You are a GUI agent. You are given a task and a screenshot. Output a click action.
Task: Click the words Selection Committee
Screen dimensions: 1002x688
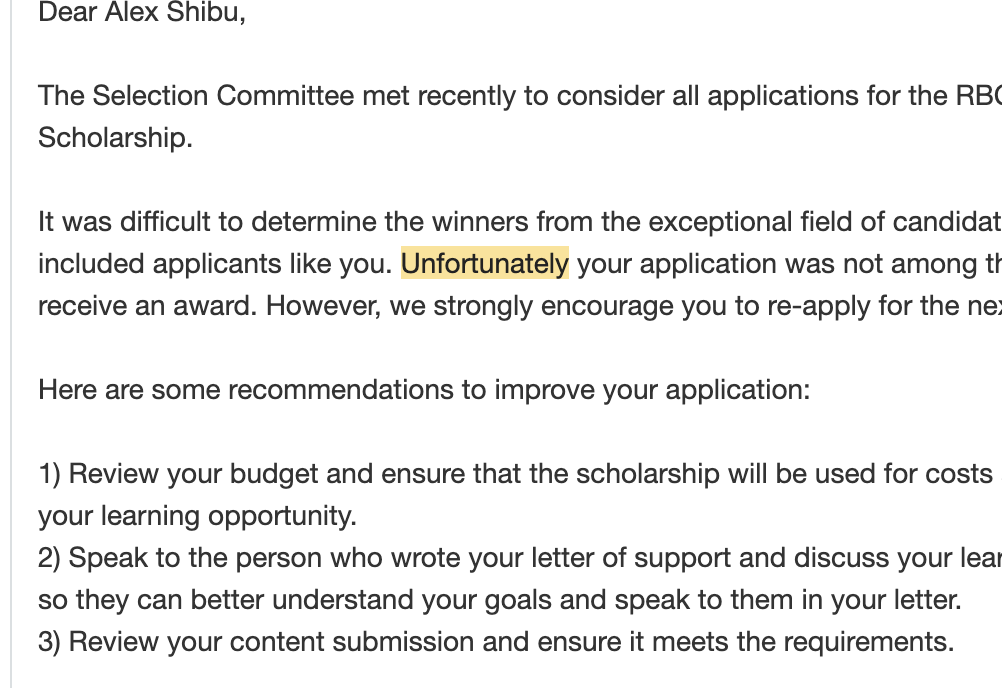(x=223, y=96)
